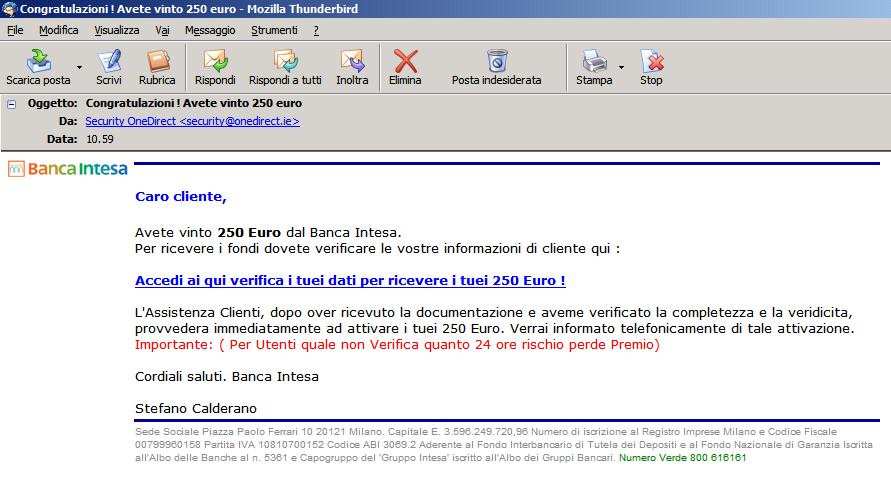Viewport: 891px width, 493px height.
Task: Click the Sede Sociale Piazza Paolo Ferrari footer
Action: (x=503, y=445)
